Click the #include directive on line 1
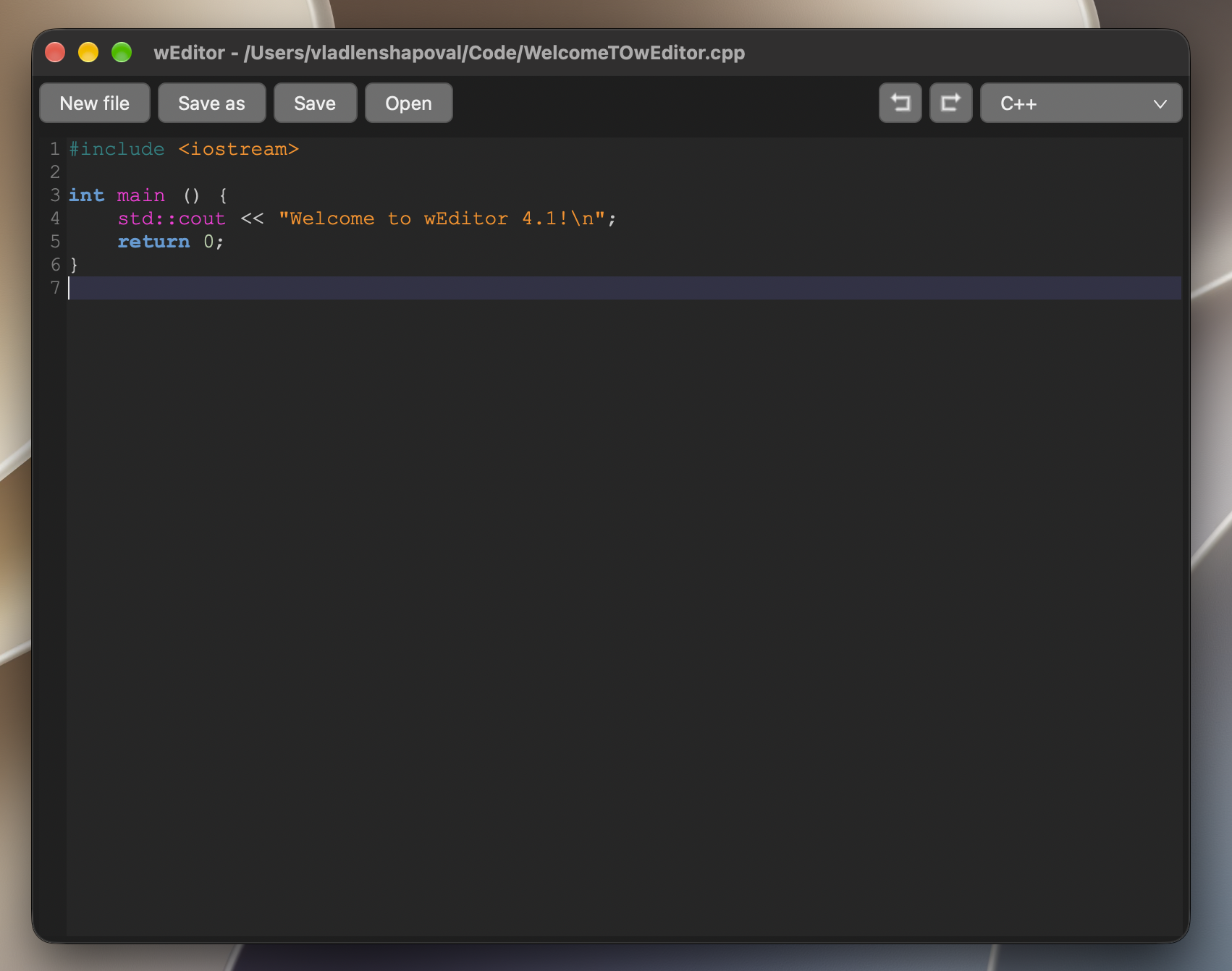Viewport: 1232px width, 971px height. tap(117, 149)
